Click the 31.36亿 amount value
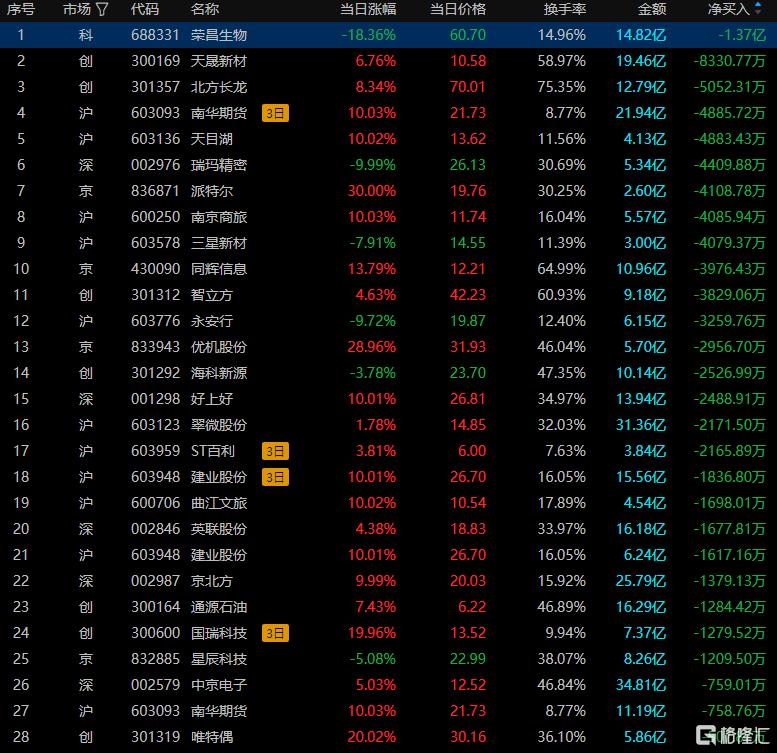Screen dimensions: 777x753 (x=641, y=425)
